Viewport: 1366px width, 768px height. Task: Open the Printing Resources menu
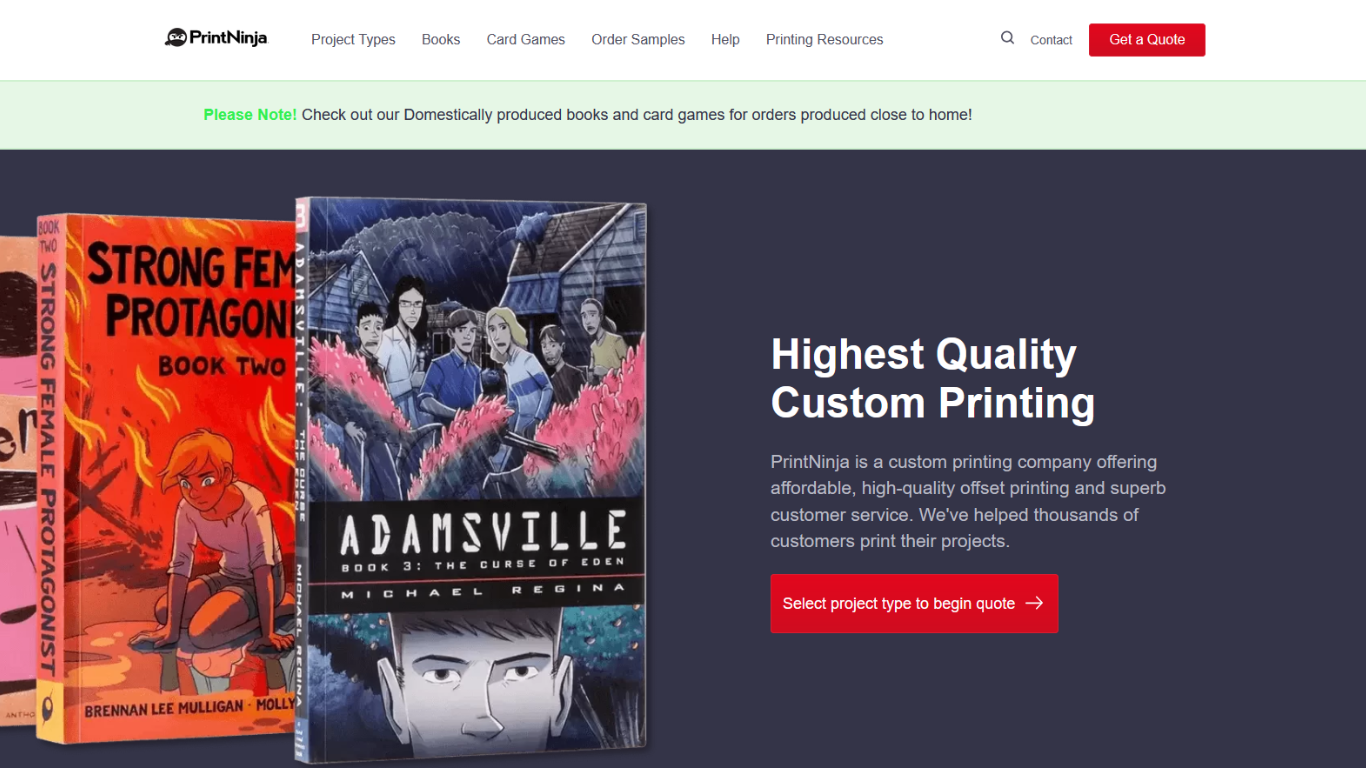(825, 40)
